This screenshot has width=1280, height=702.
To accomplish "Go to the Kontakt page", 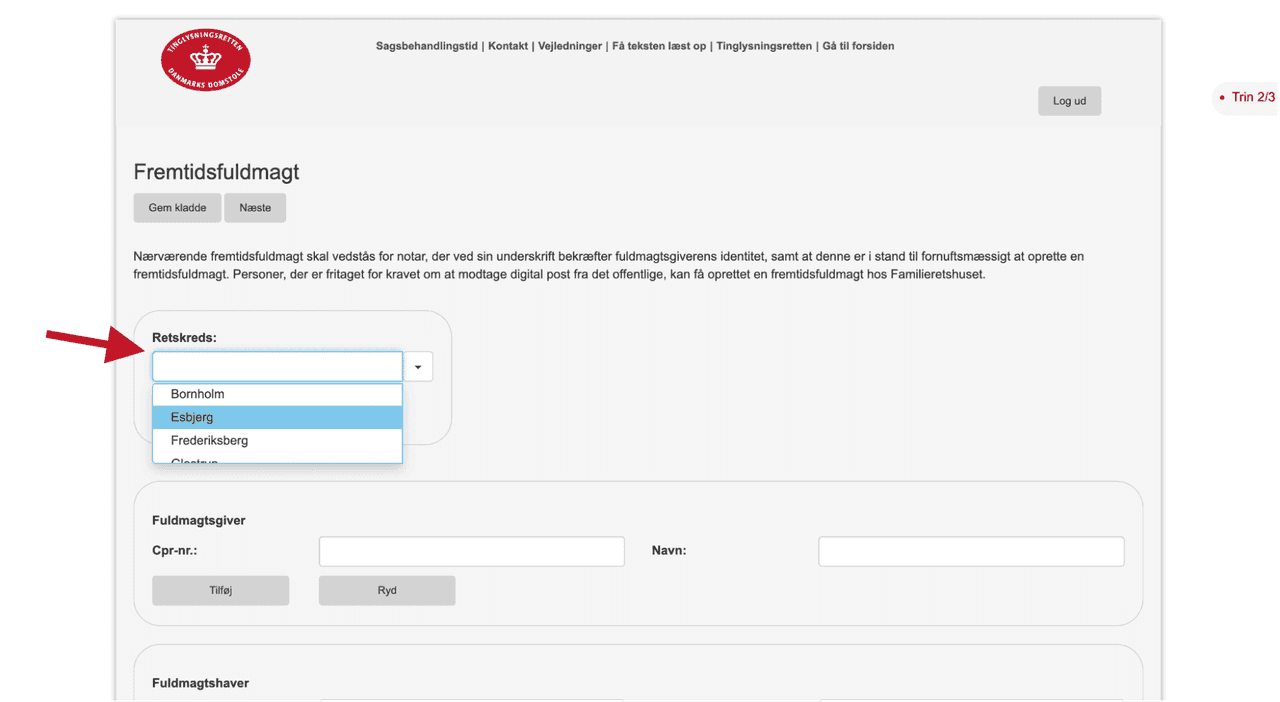I will [x=508, y=46].
